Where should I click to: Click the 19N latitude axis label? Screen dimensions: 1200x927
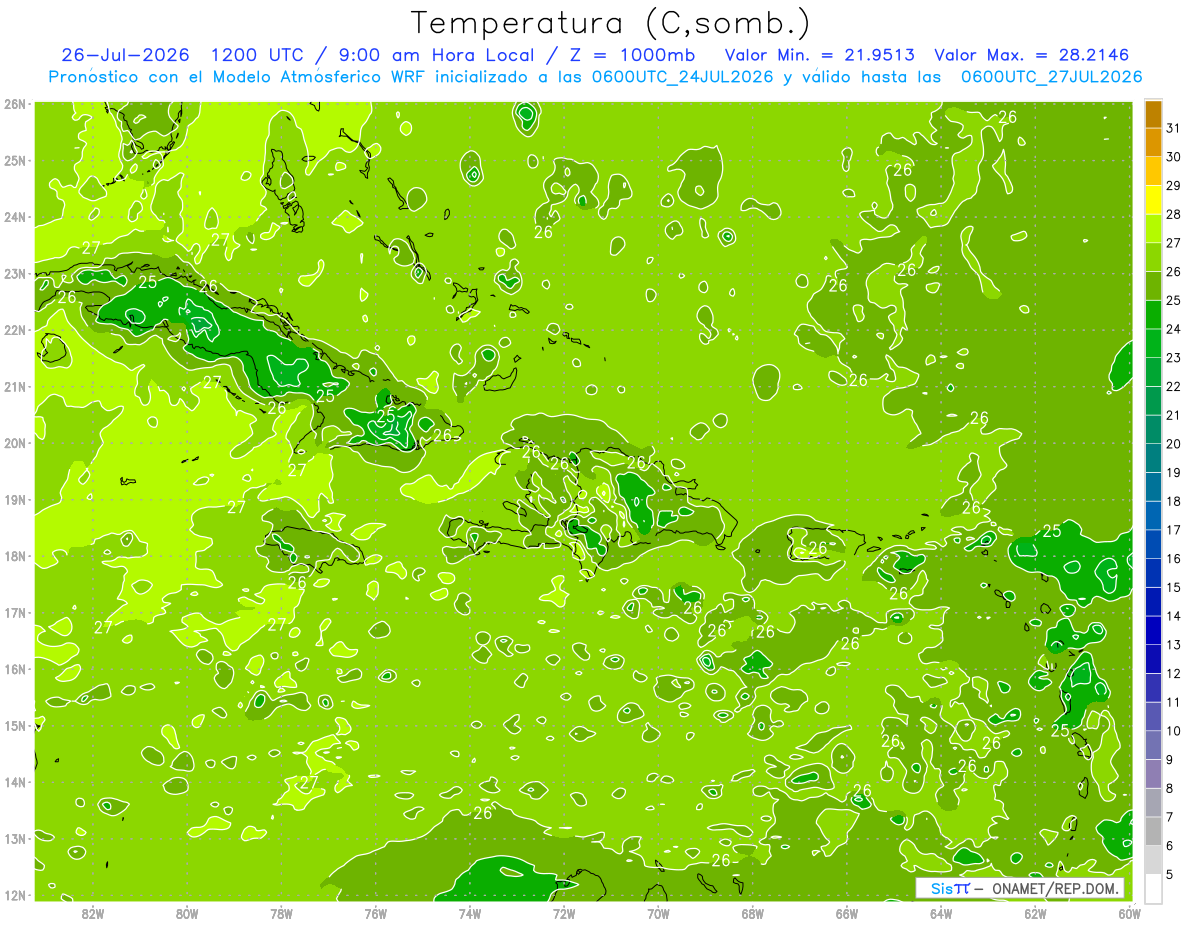(15, 499)
